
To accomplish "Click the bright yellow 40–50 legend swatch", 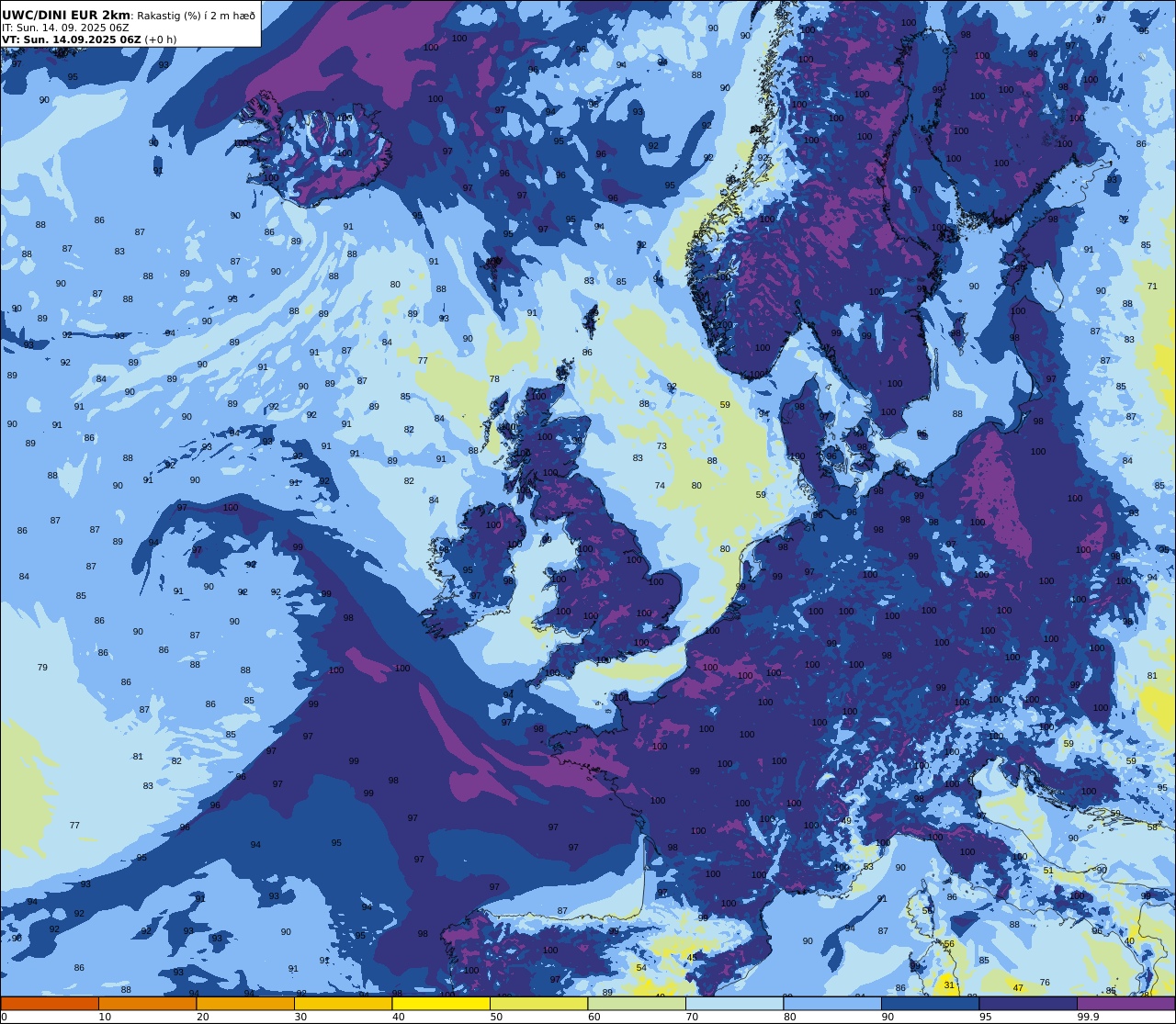I will click(x=441, y=1003).
